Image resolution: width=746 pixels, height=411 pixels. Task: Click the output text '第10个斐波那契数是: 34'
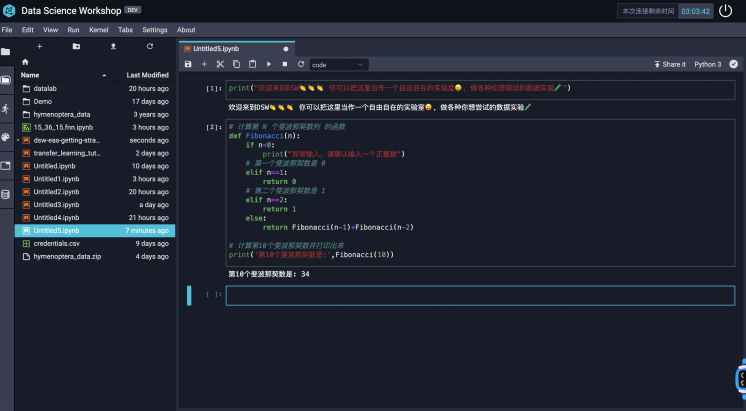(269, 274)
